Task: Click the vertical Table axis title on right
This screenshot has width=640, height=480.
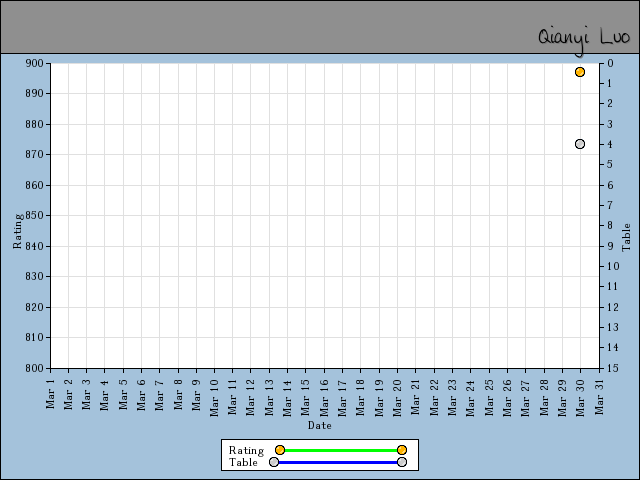Action: 626,237
